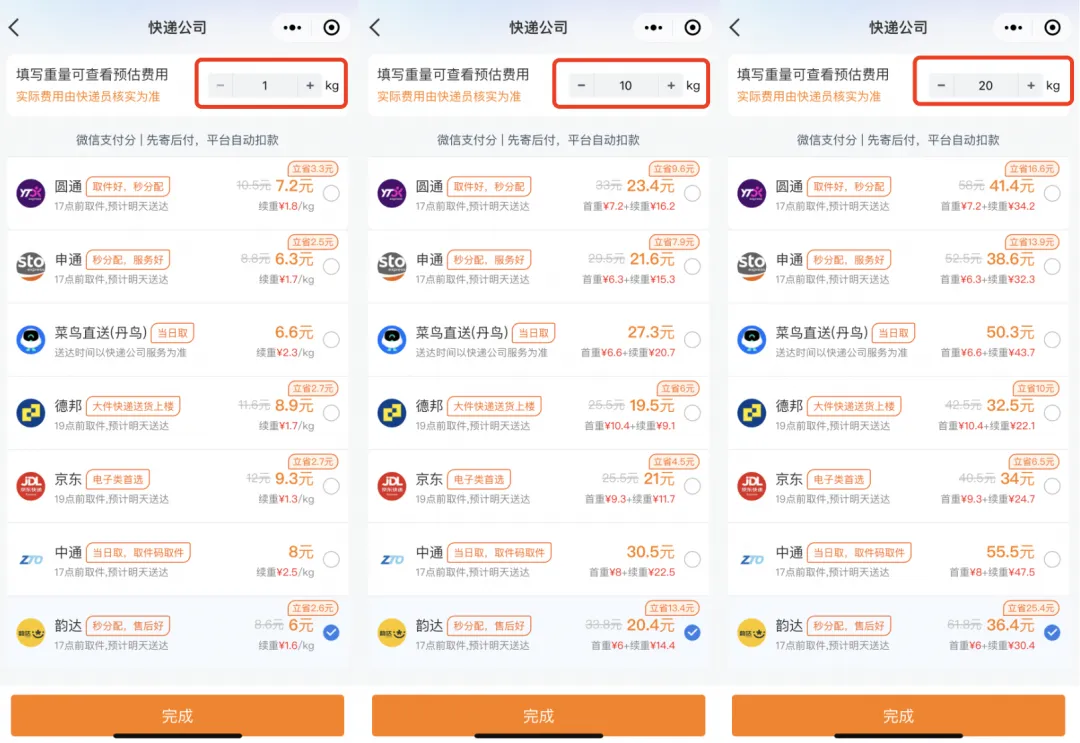Click 首重¥6.6+续重¥20.7 breakdown
Screen dimensions: 1080x743
pos(628,353)
